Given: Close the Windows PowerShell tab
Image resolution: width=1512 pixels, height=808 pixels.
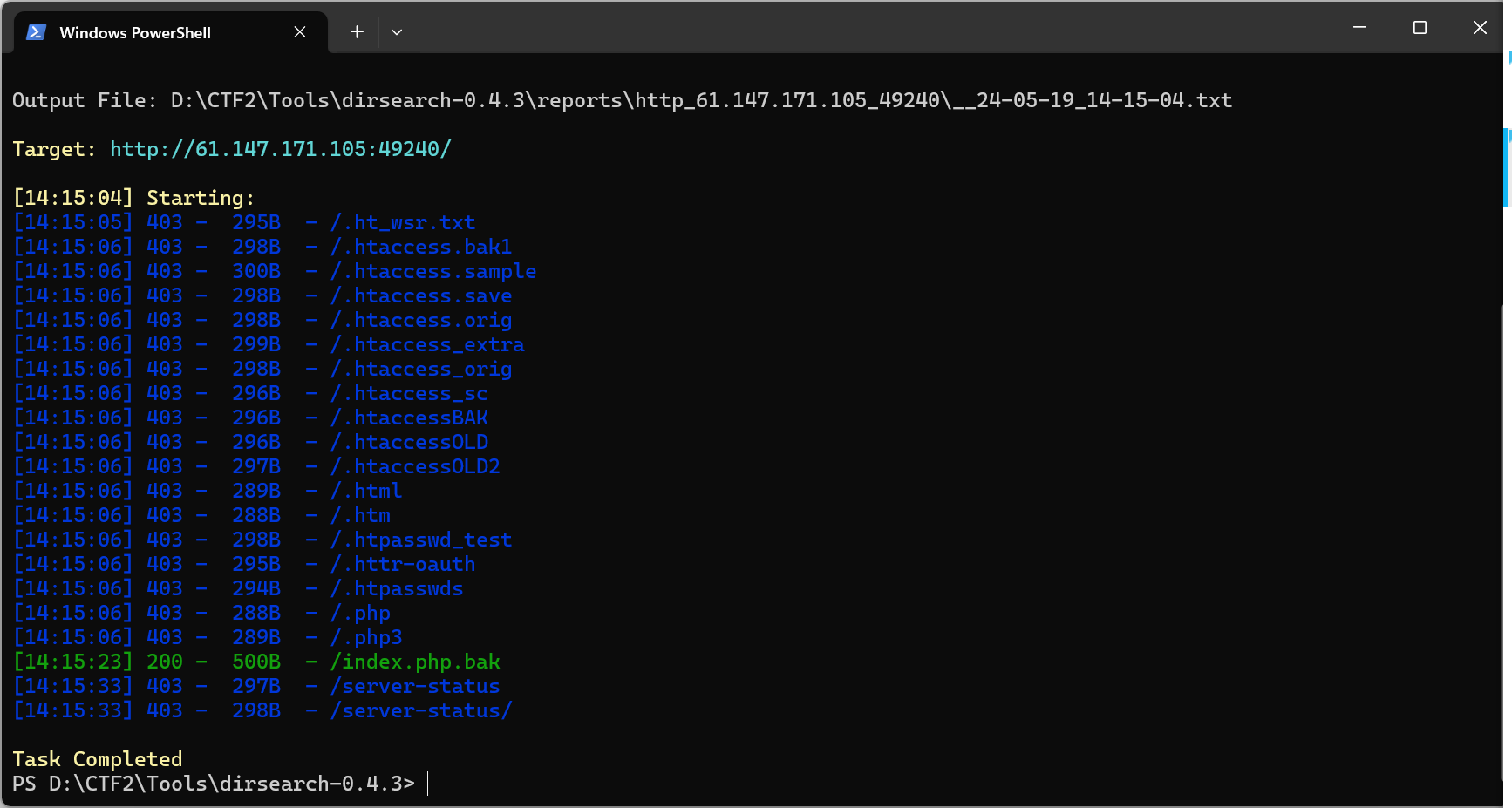Looking at the screenshot, I should click(300, 32).
